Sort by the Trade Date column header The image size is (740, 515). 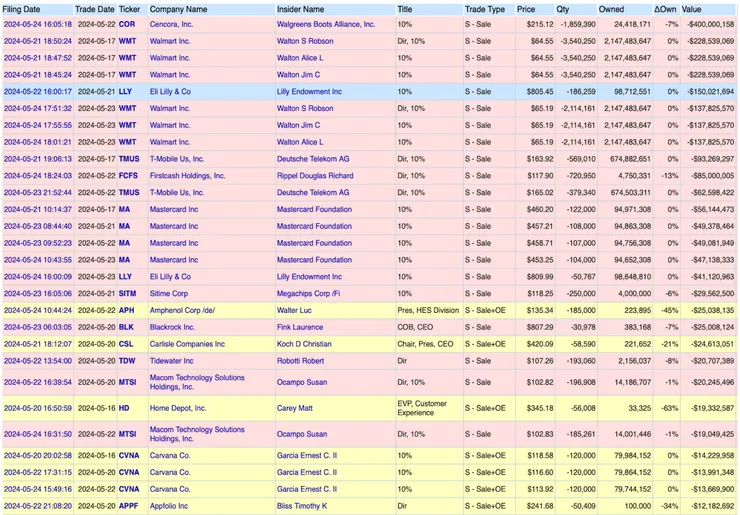94,9
